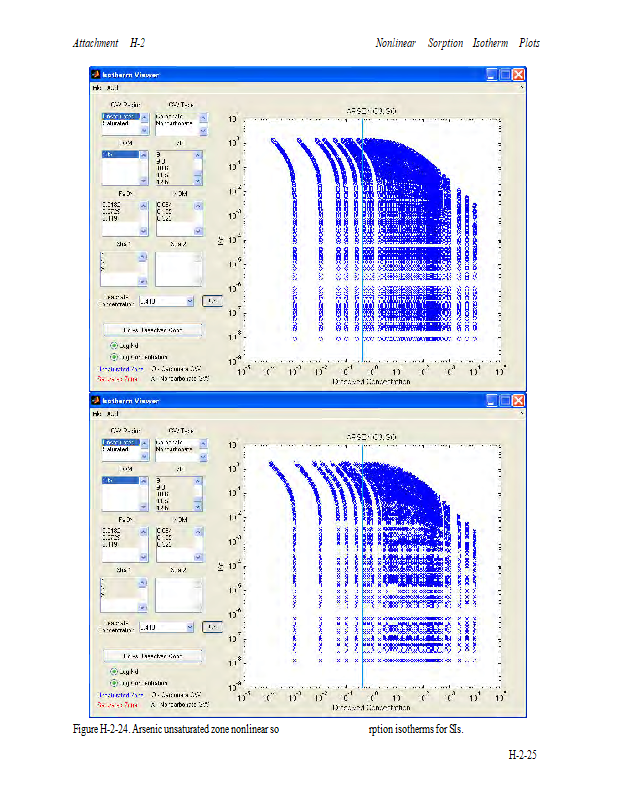The width and height of the screenshot is (618, 800).
Task: Minimize the bottom Isotherm Viewer window
Action: pos(491,400)
